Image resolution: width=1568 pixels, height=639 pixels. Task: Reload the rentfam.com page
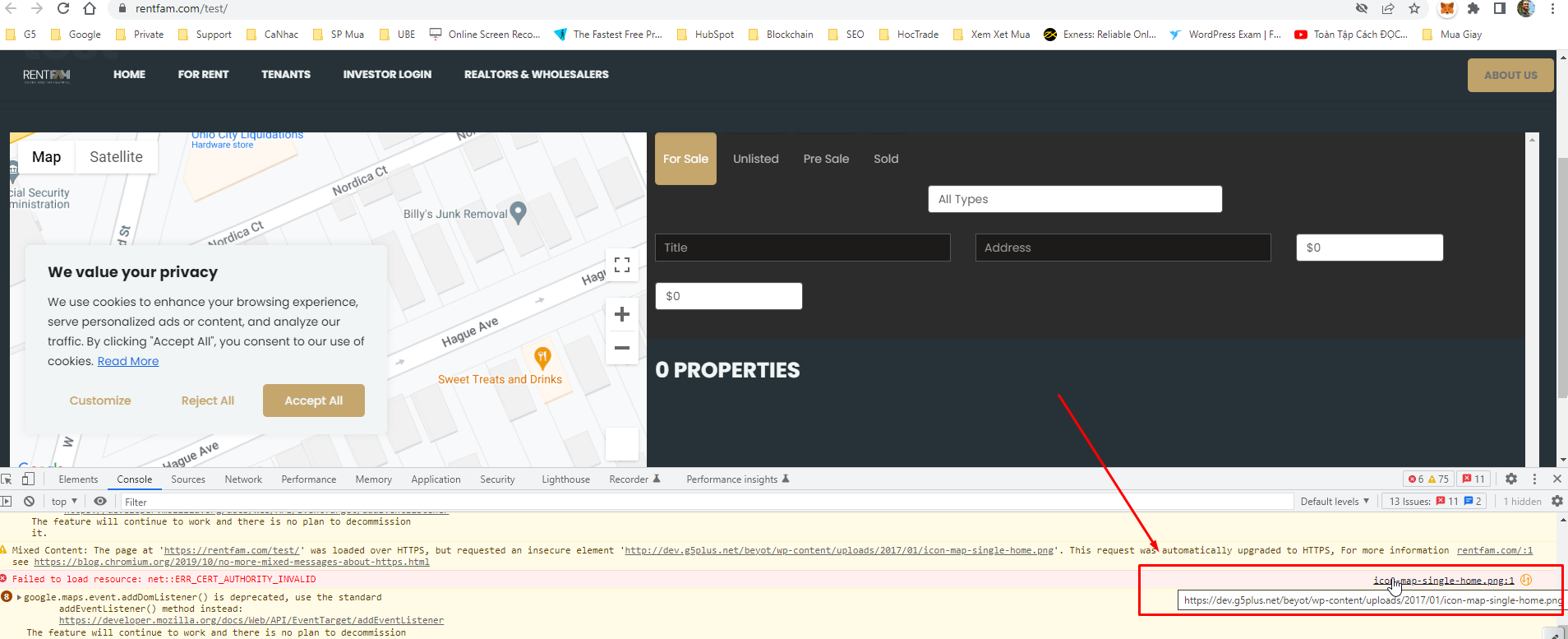click(x=63, y=8)
